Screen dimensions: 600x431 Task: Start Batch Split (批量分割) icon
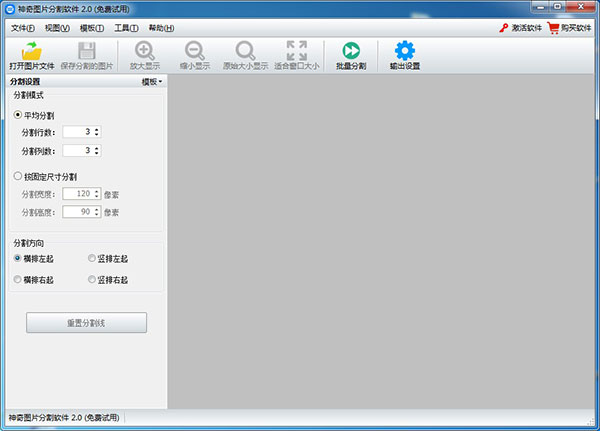350,51
